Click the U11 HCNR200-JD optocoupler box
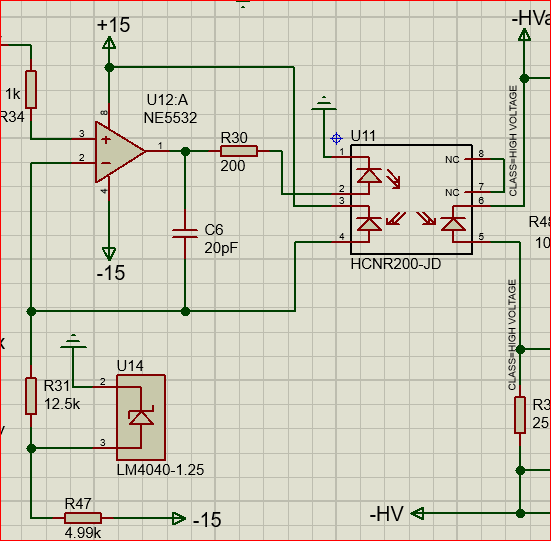Image resolution: width=551 pixels, height=541 pixels. [x=411, y=199]
